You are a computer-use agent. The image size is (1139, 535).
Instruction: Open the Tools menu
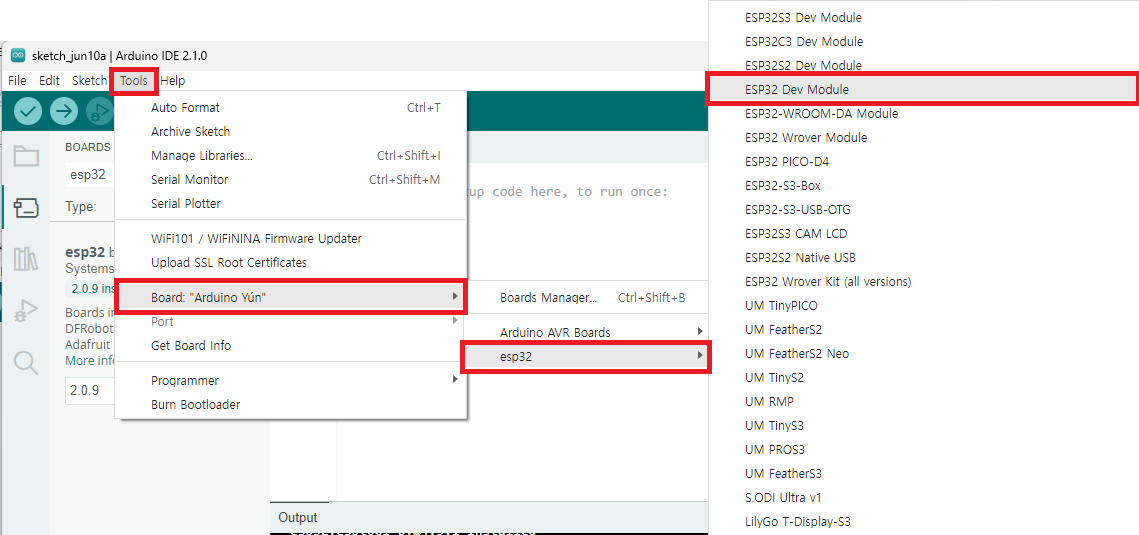(134, 81)
